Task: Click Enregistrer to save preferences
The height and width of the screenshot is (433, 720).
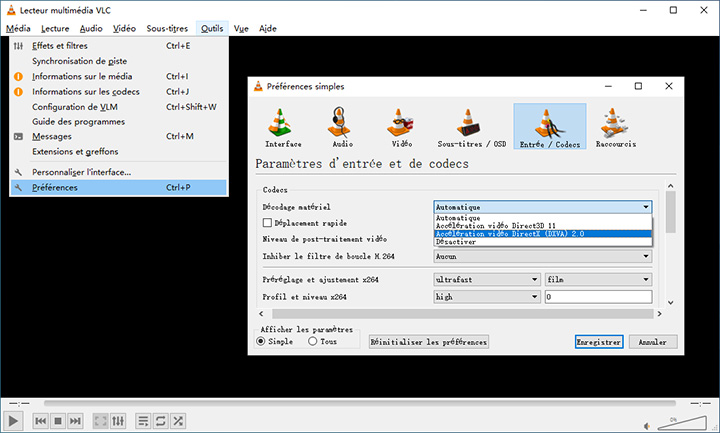Action: [x=599, y=342]
